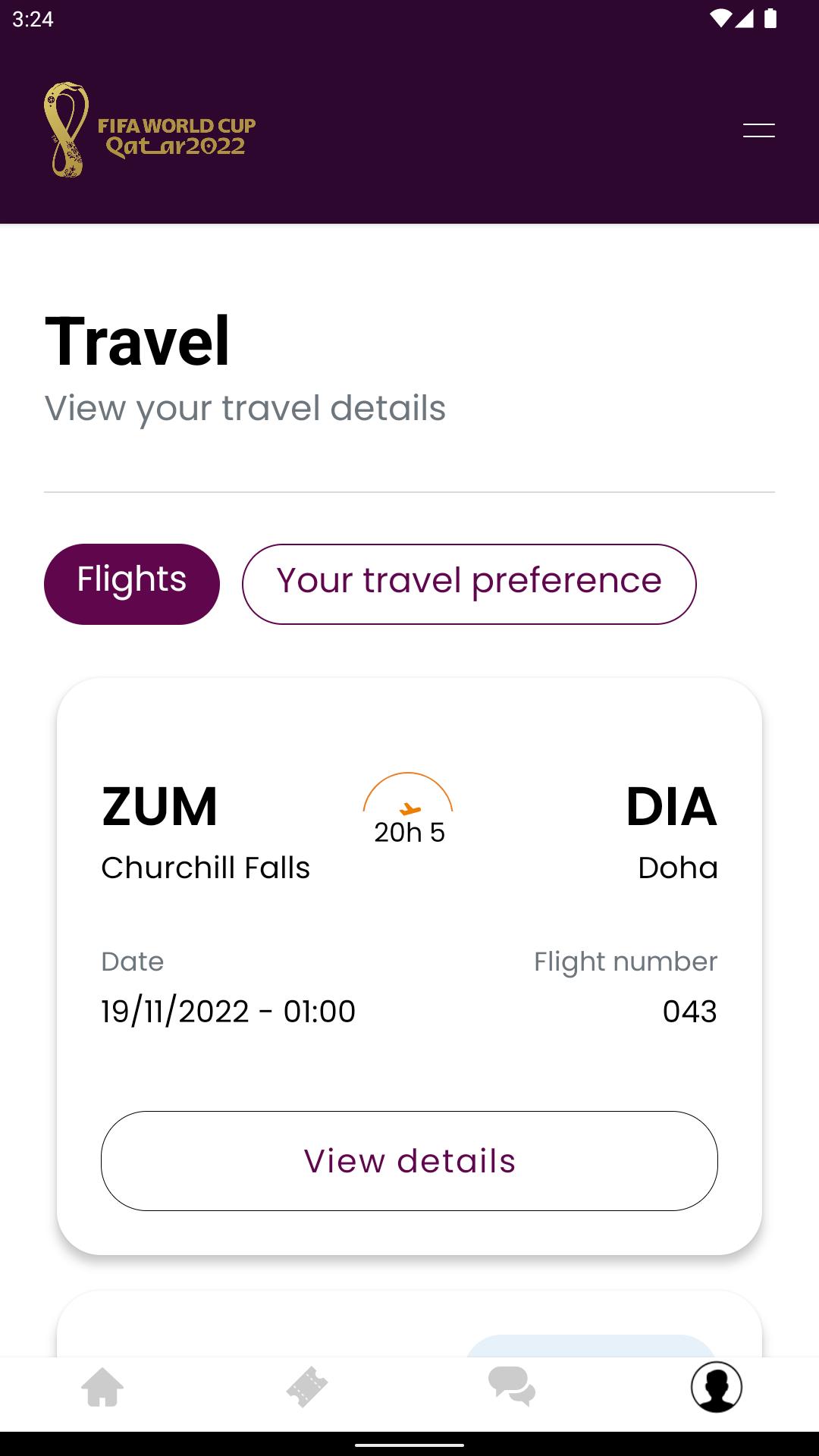Image resolution: width=819 pixels, height=1456 pixels.
Task: Tap the ZUM departure airport code
Action: [160, 806]
